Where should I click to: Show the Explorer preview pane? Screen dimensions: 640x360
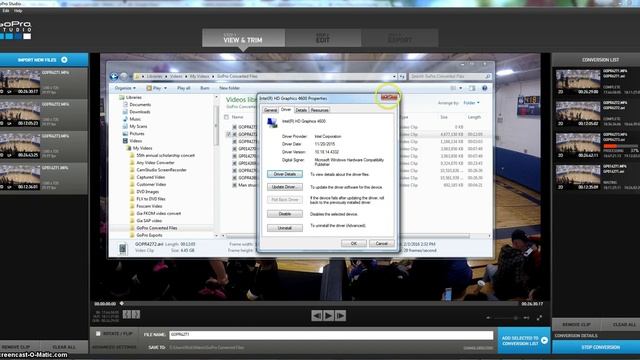click(x=472, y=88)
